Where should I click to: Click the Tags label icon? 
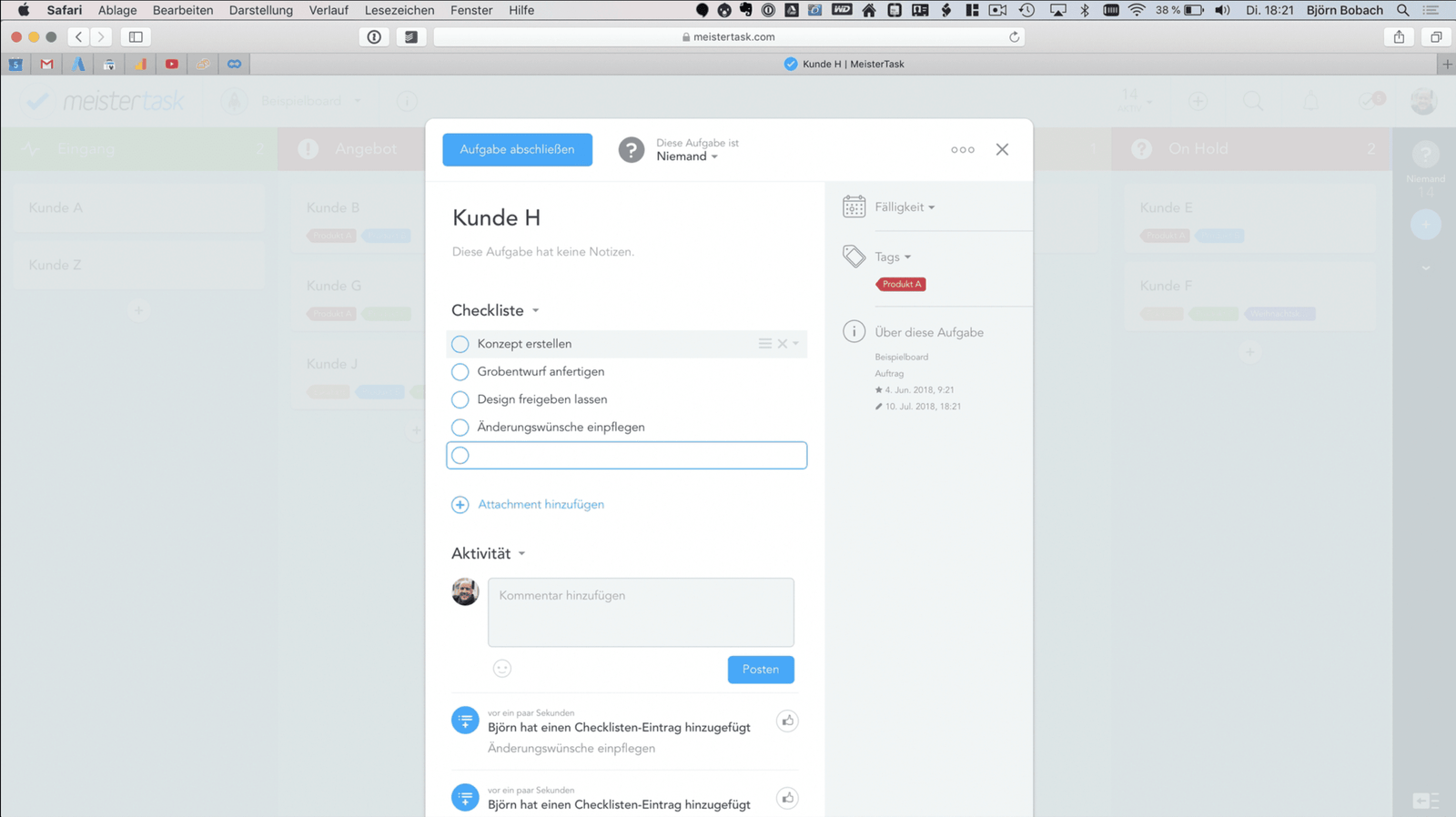[854, 257]
